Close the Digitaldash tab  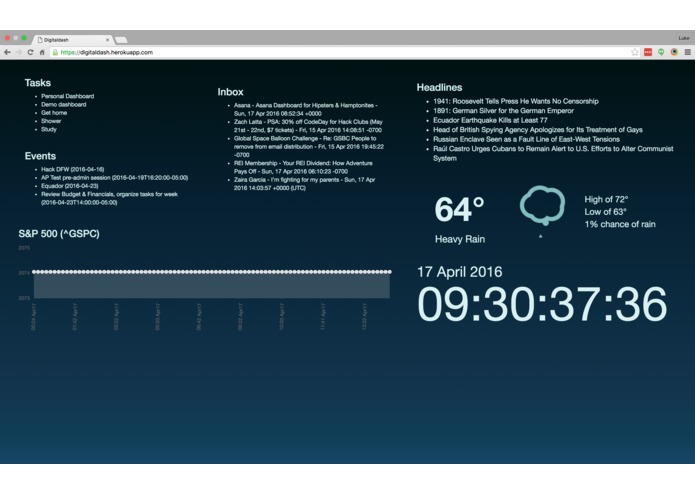pos(107,40)
